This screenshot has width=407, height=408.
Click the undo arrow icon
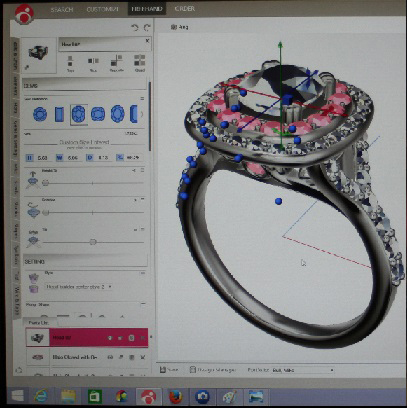pyautogui.click(x=135, y=28)
